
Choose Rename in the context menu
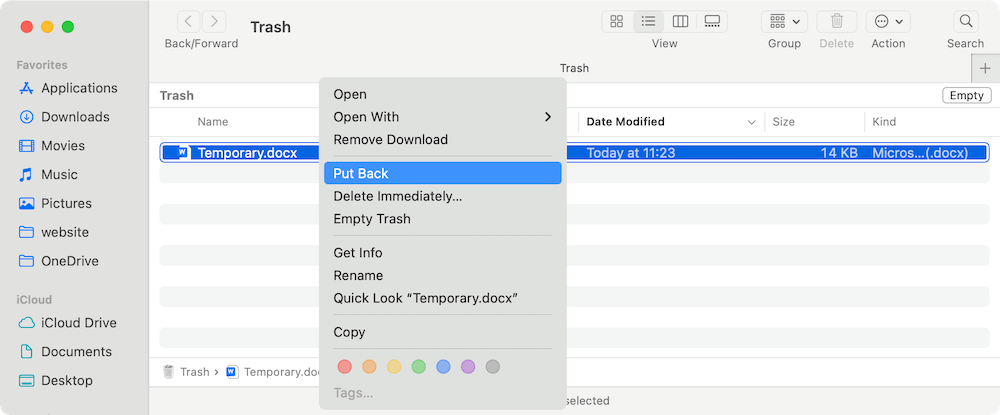coord(443,275)
